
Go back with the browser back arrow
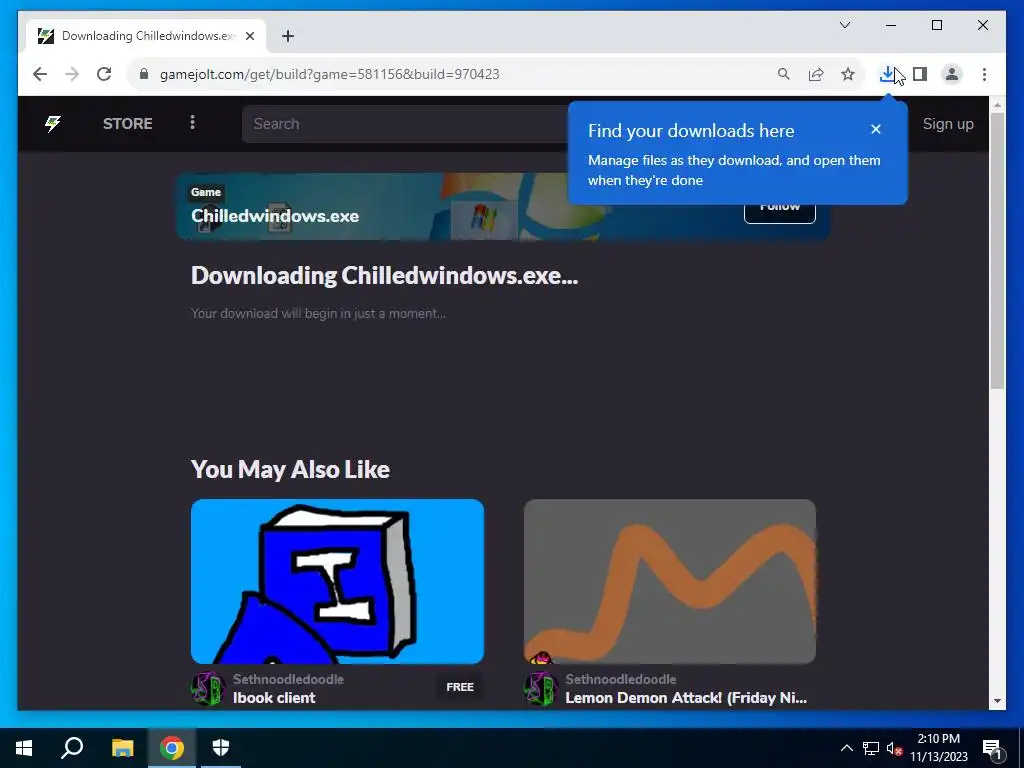click(x=40, y=74)
